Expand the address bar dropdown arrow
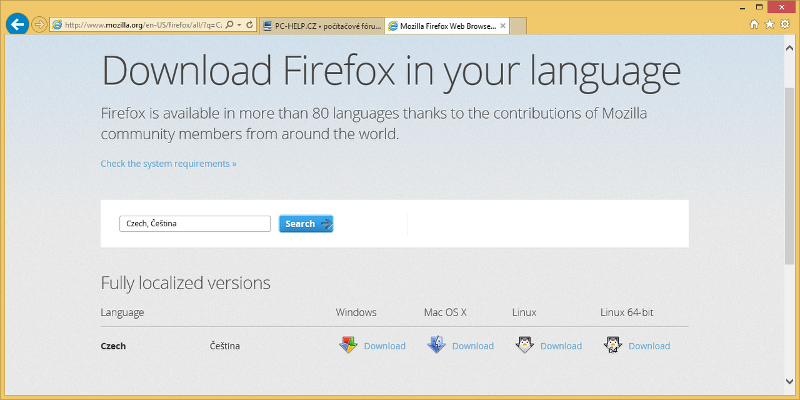The width and height of the screenshot is (800, 400). pos(239,24)
